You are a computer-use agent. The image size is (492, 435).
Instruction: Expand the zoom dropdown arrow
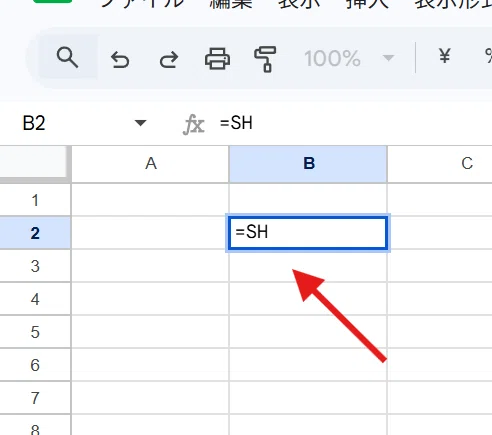[x=388, y=58]
